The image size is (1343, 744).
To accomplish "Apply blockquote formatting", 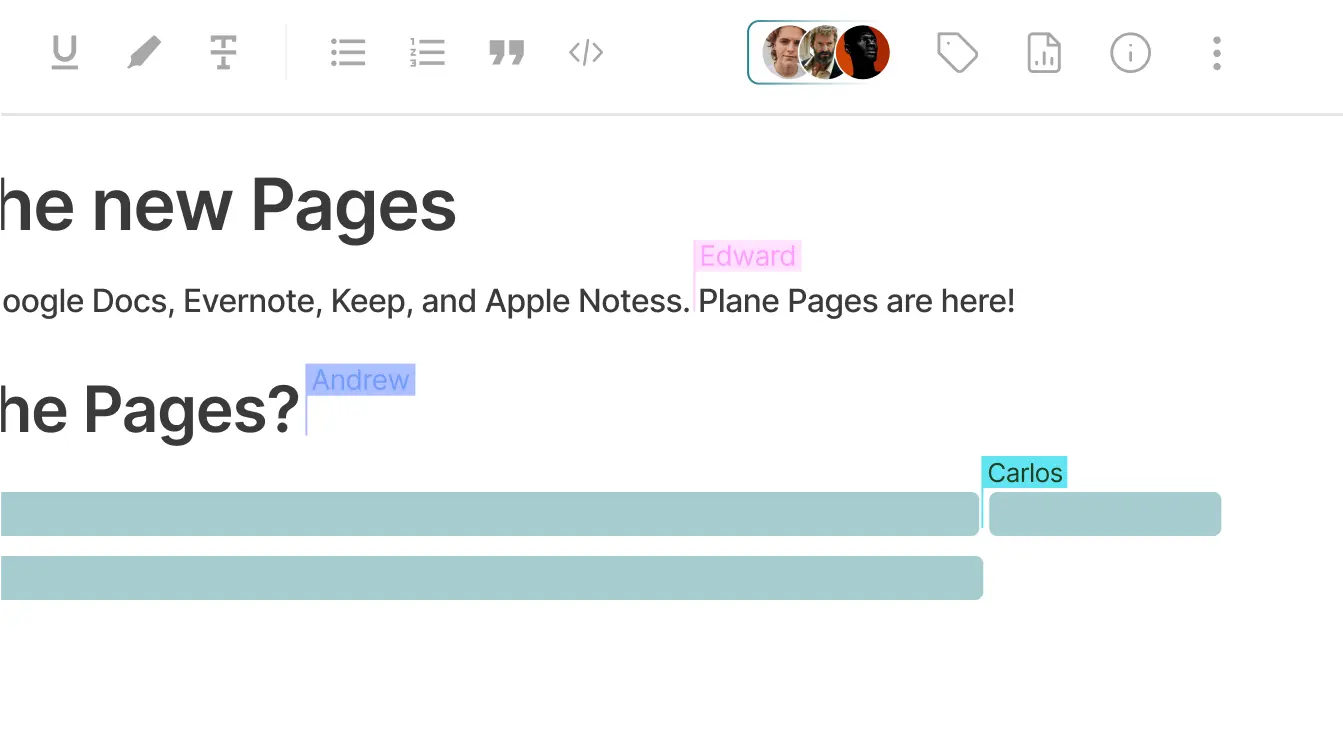I will pyautogui.click(x=507, y=53).
